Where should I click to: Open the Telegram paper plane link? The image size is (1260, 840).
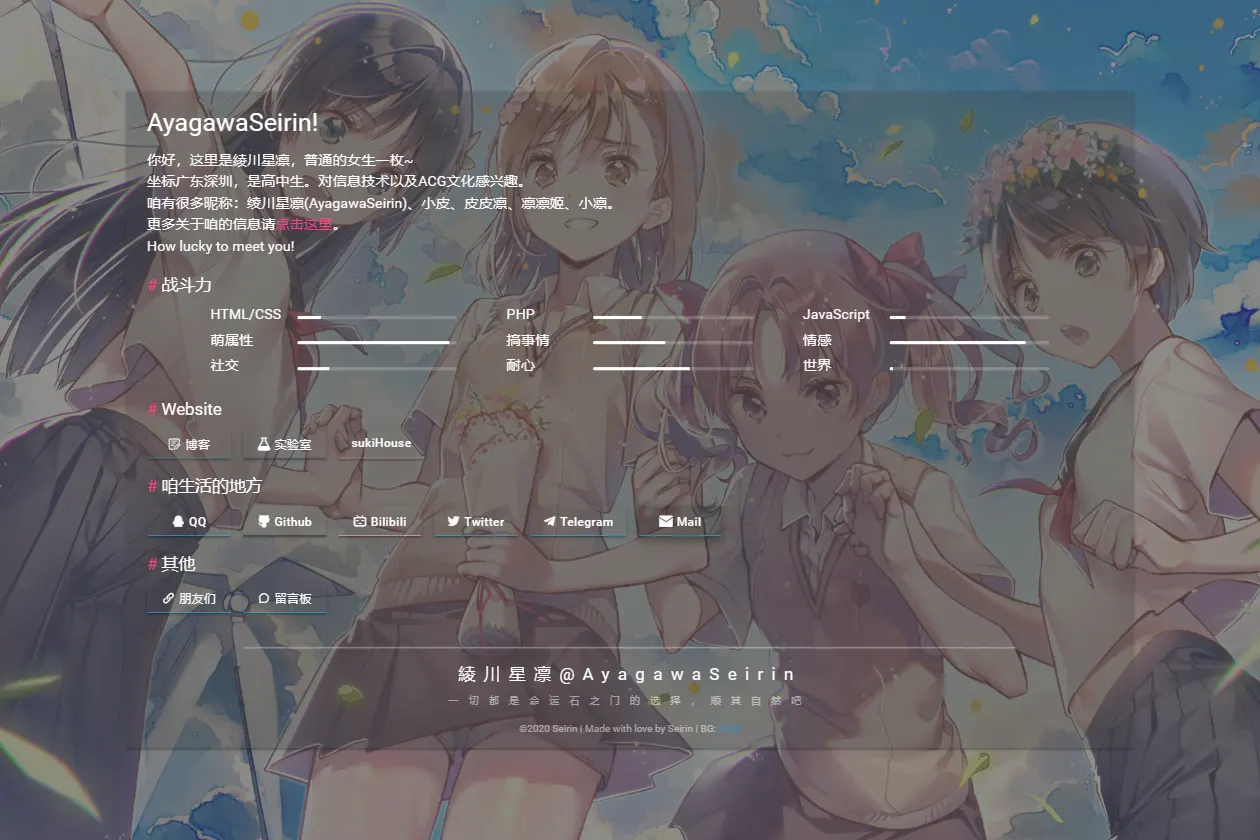point(578,522)
